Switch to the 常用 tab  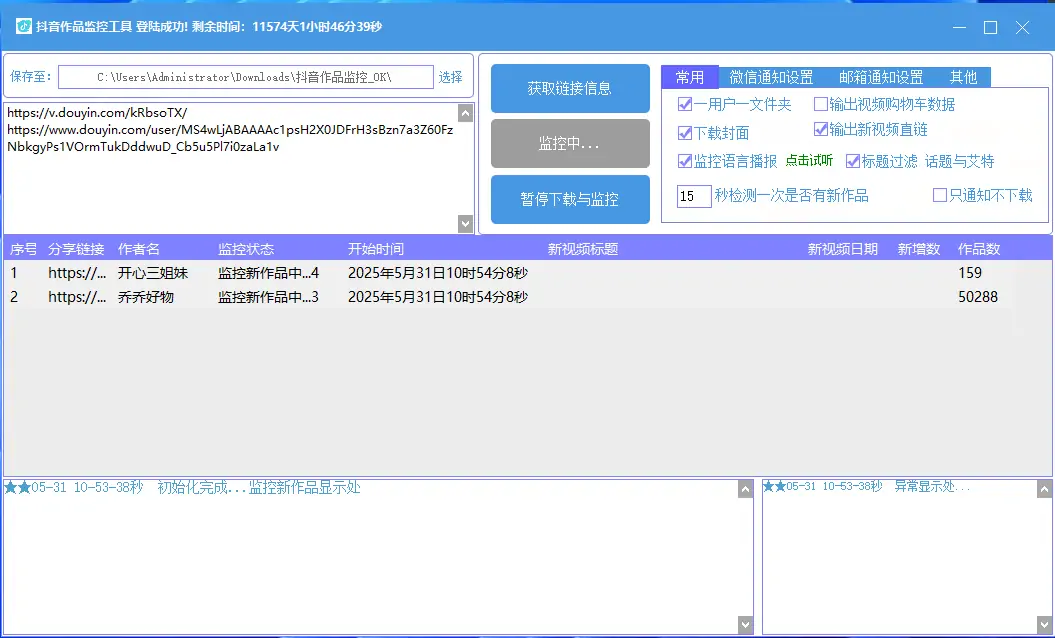(690, 77)
